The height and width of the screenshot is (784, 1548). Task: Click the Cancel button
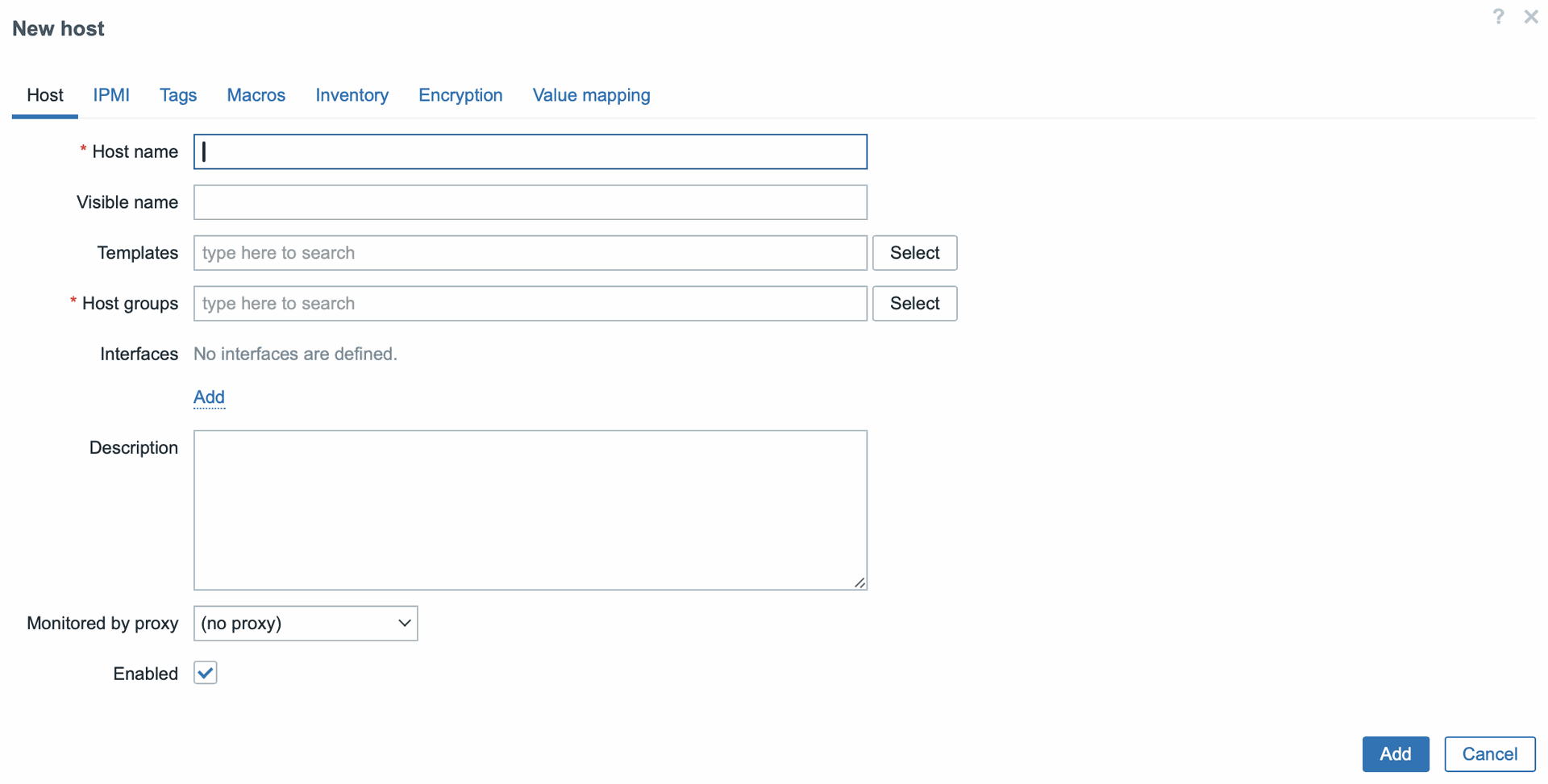pos(1490,754)
